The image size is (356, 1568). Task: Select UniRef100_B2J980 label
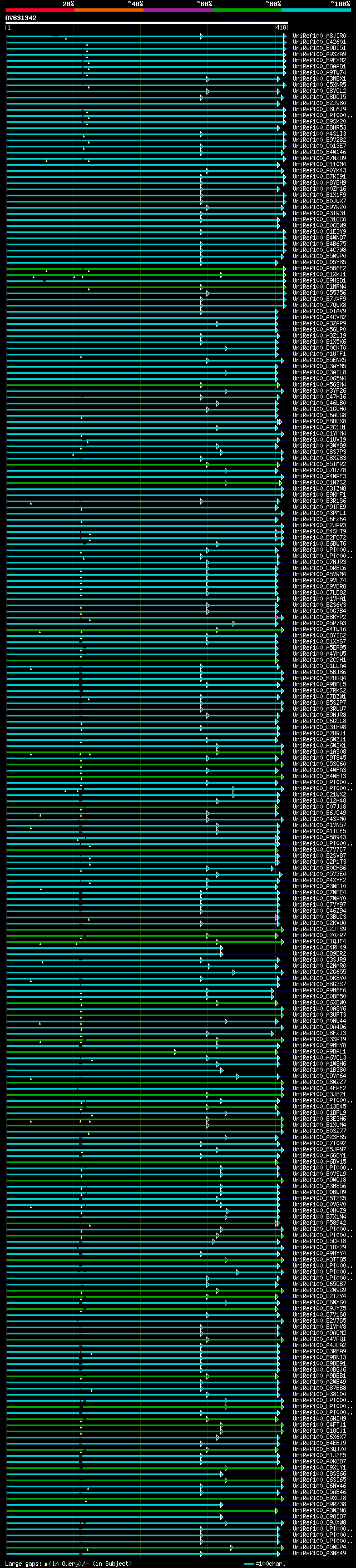click(x=319, y=103)
